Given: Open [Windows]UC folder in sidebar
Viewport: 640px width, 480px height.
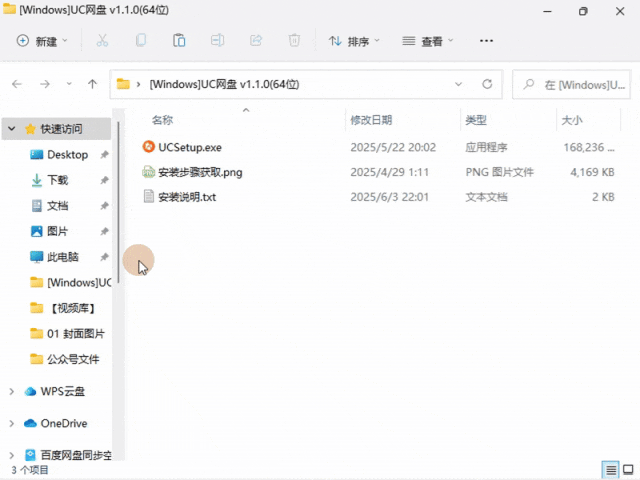Looking at the screenshot, I should point(79,282).
